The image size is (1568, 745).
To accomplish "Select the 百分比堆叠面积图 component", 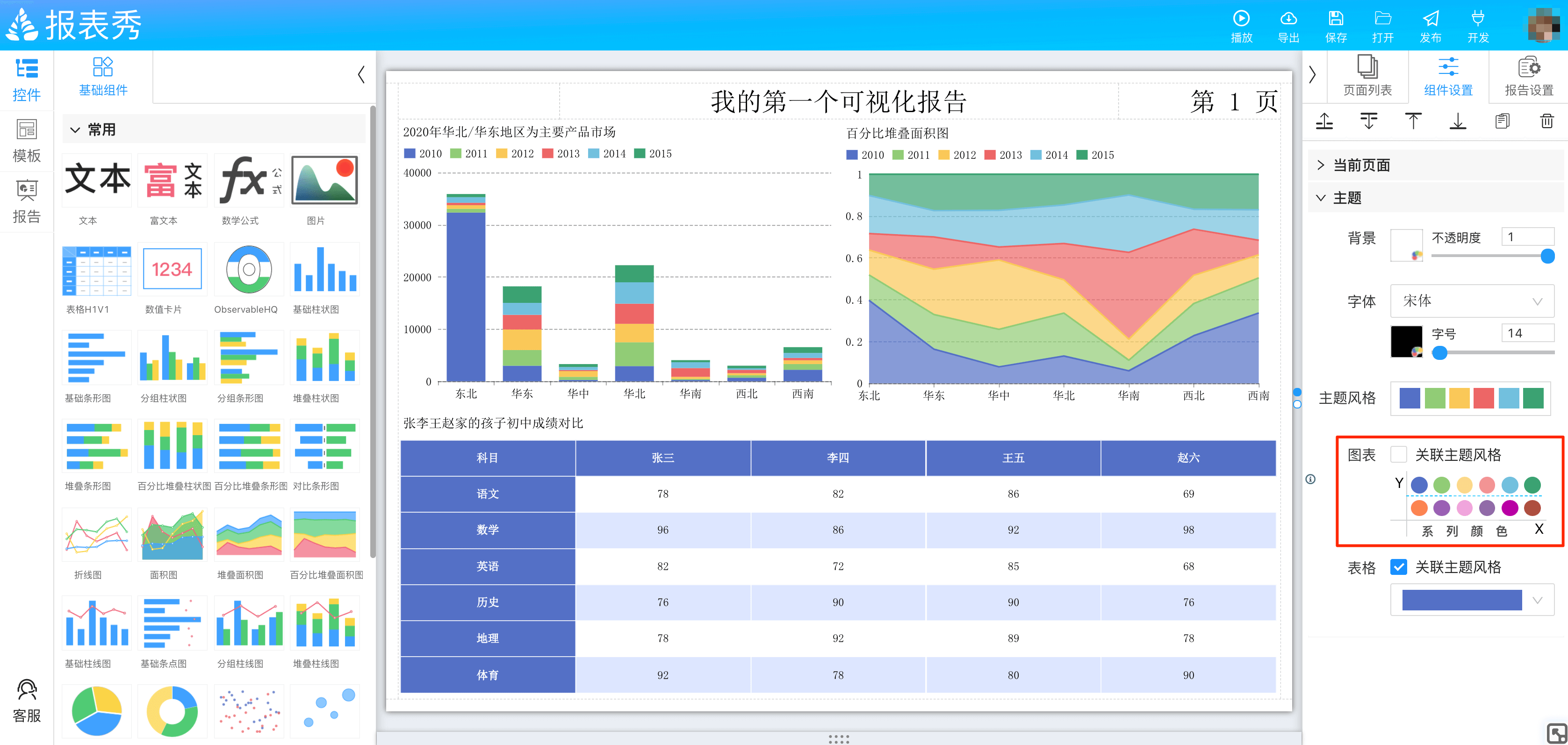I will click(x=324, y=534).
